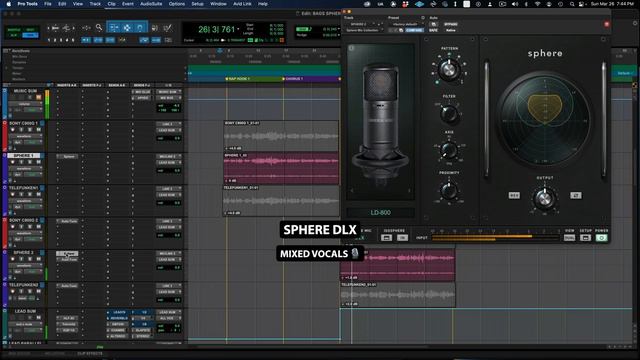This screenshot has width=640, height=360.
Task: Select the SPHERE 1 track name
Action: 24,156
